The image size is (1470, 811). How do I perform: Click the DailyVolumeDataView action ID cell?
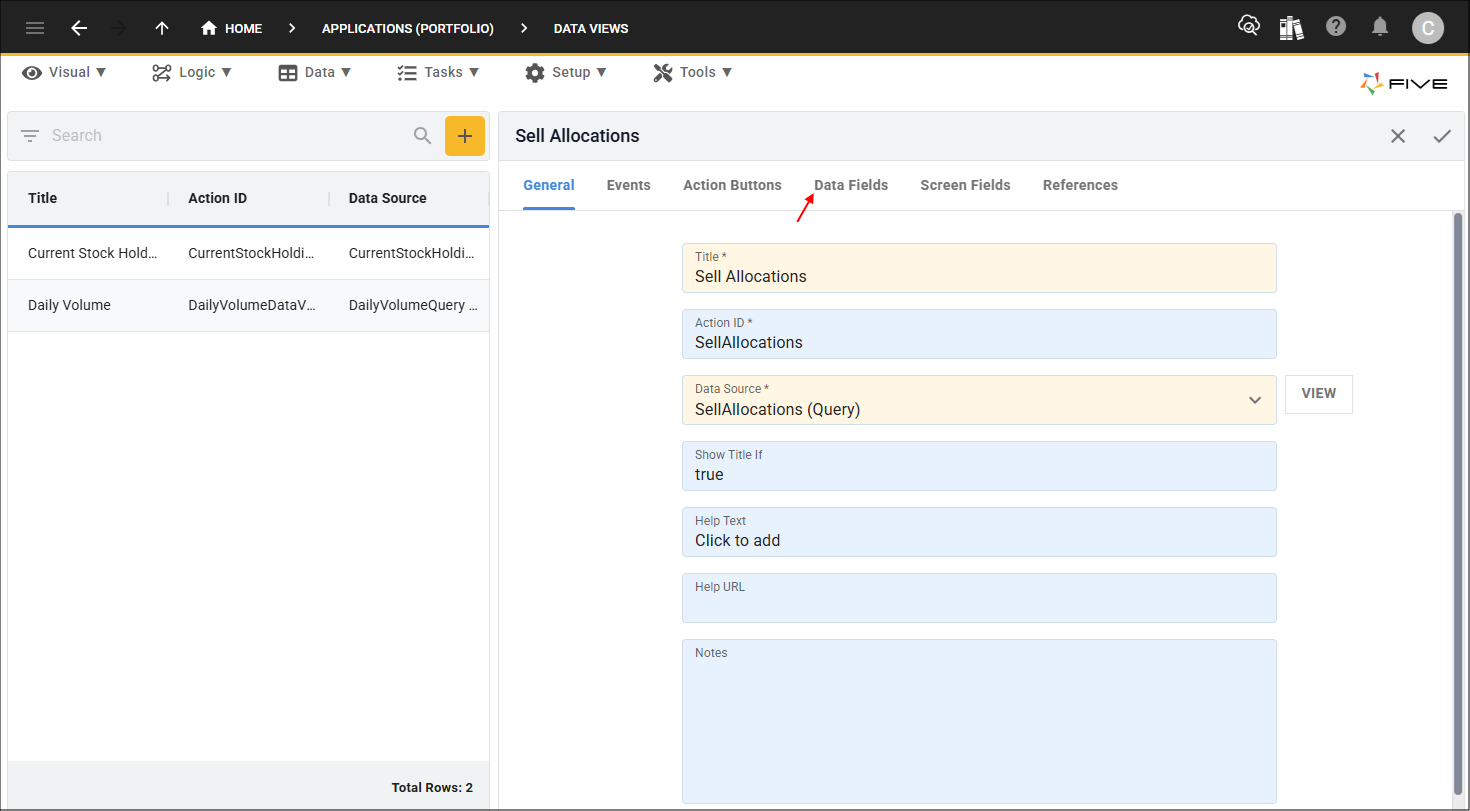pyautogui.click(x=252, y=305)
